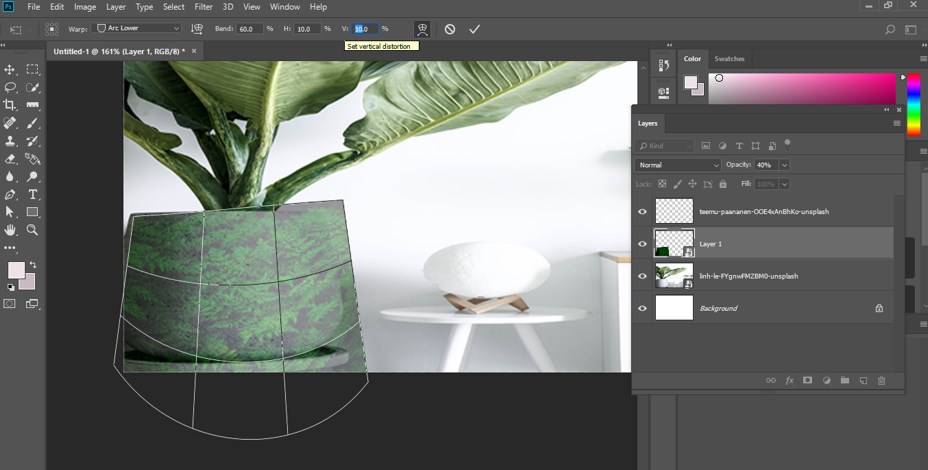Select the Horizontal Type tool
The image size is (928, 470).
click(x=33, y=194)
